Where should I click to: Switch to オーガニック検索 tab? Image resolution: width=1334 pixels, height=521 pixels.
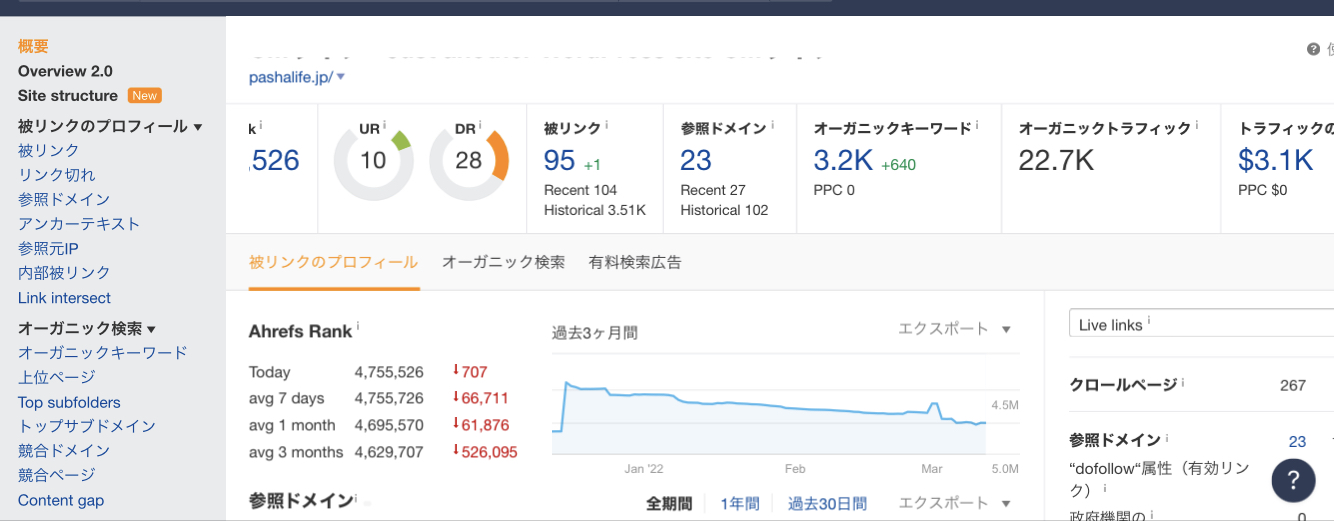(503, 263)
